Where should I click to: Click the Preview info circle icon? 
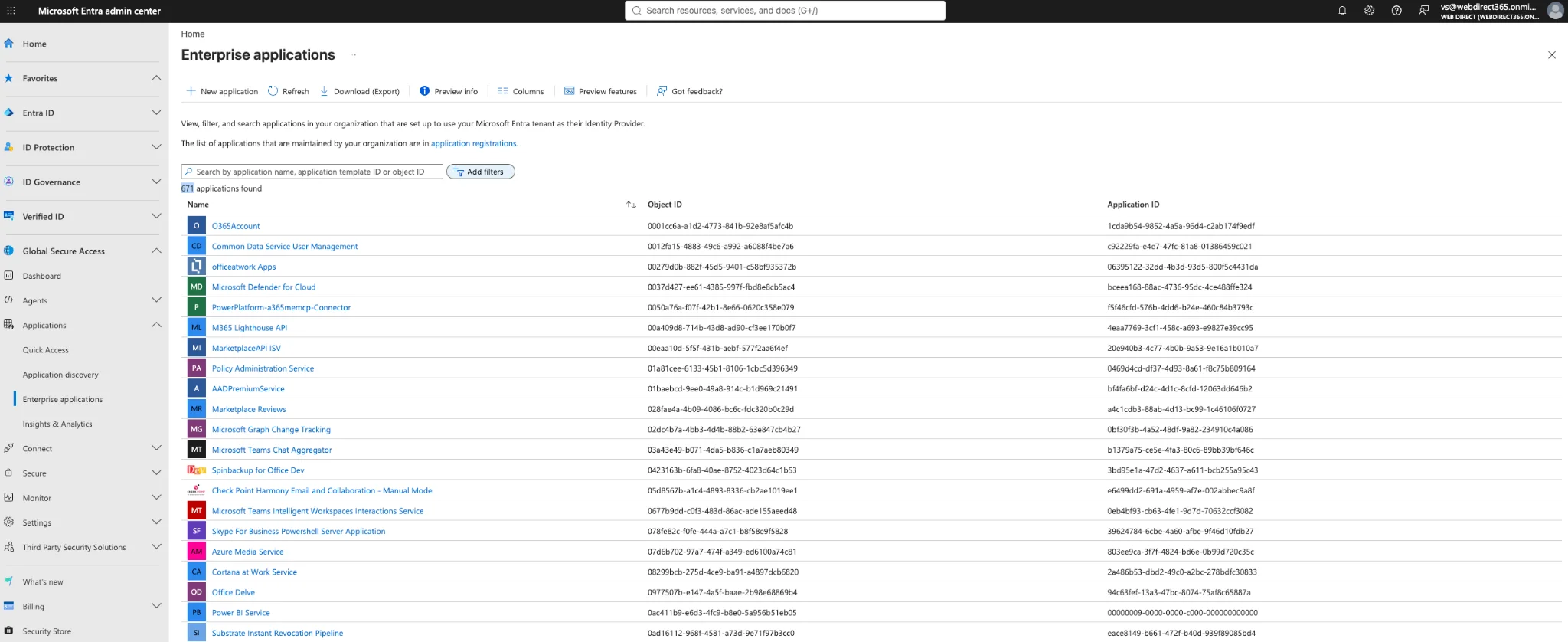(424, 91)
